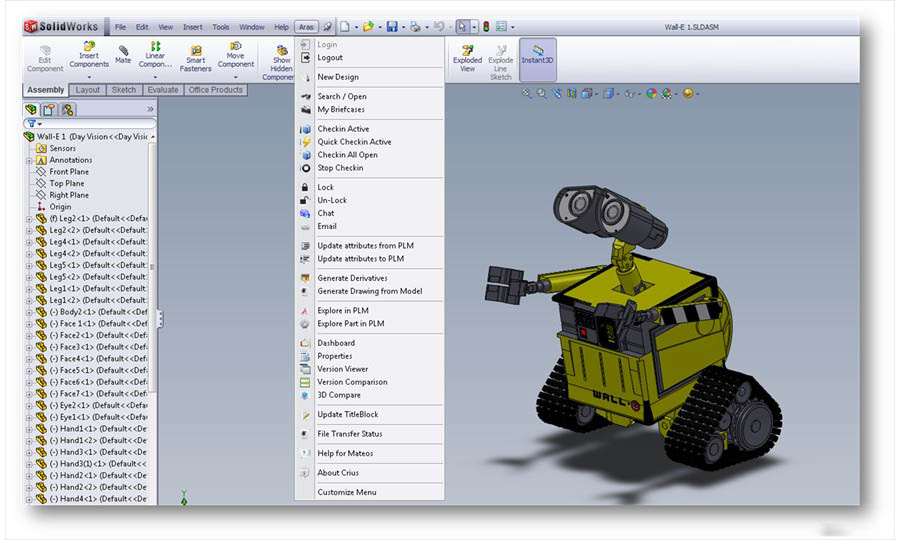Toggle the Instant3D button

coord(537,54)
